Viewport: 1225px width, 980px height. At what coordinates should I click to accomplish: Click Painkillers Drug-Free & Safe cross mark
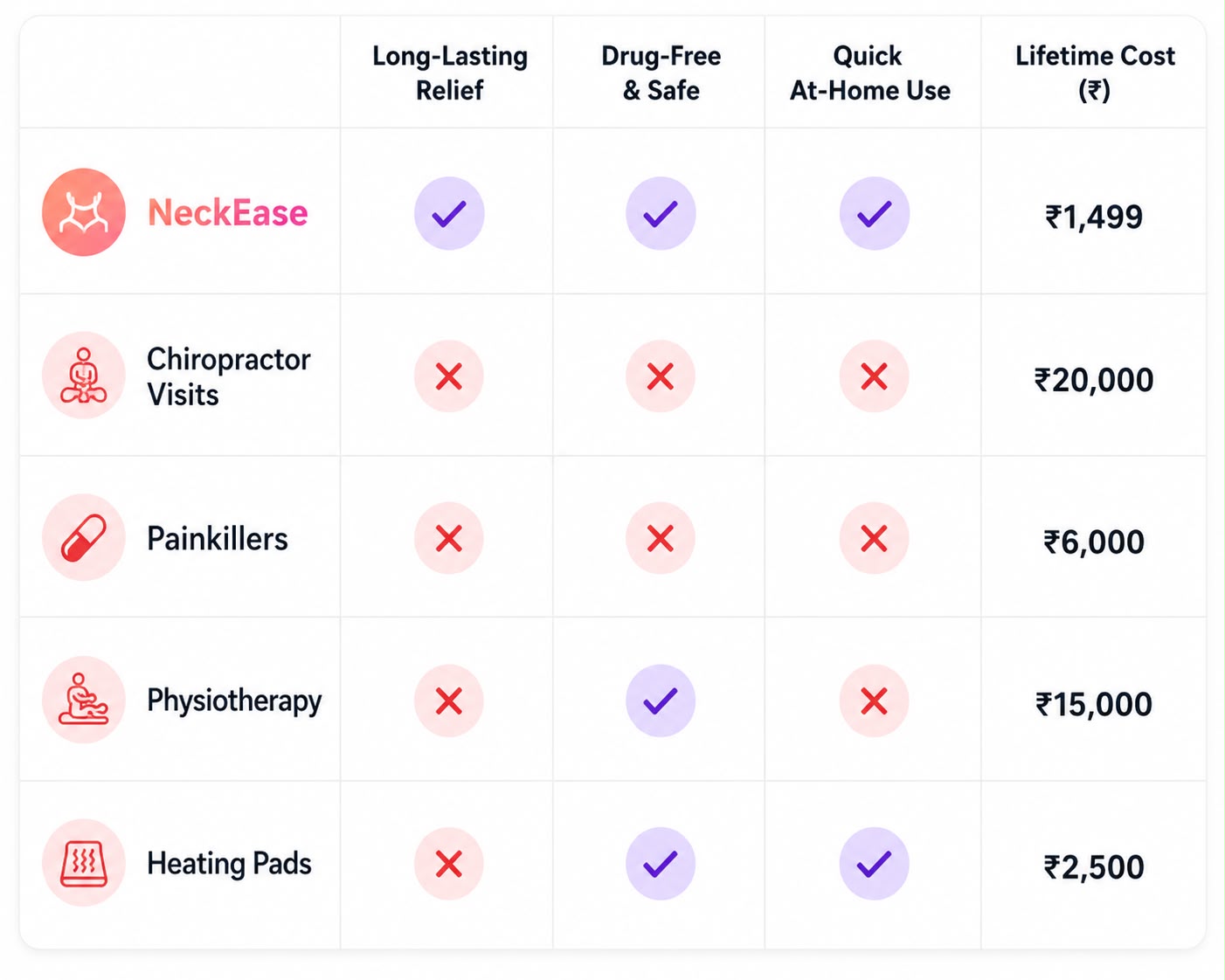(661, 538)
